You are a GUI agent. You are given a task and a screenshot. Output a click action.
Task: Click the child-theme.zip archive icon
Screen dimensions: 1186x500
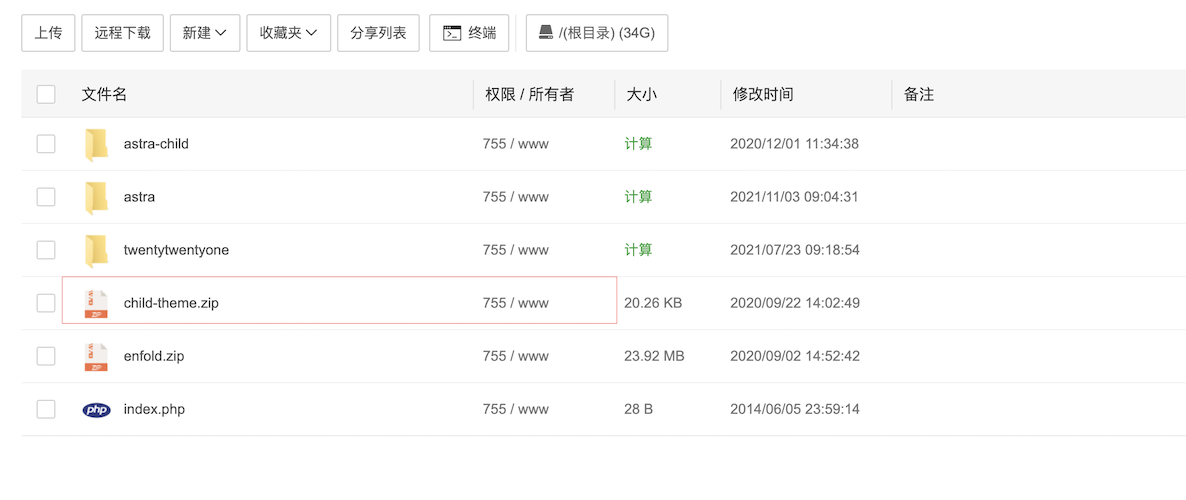click(96, 303)
